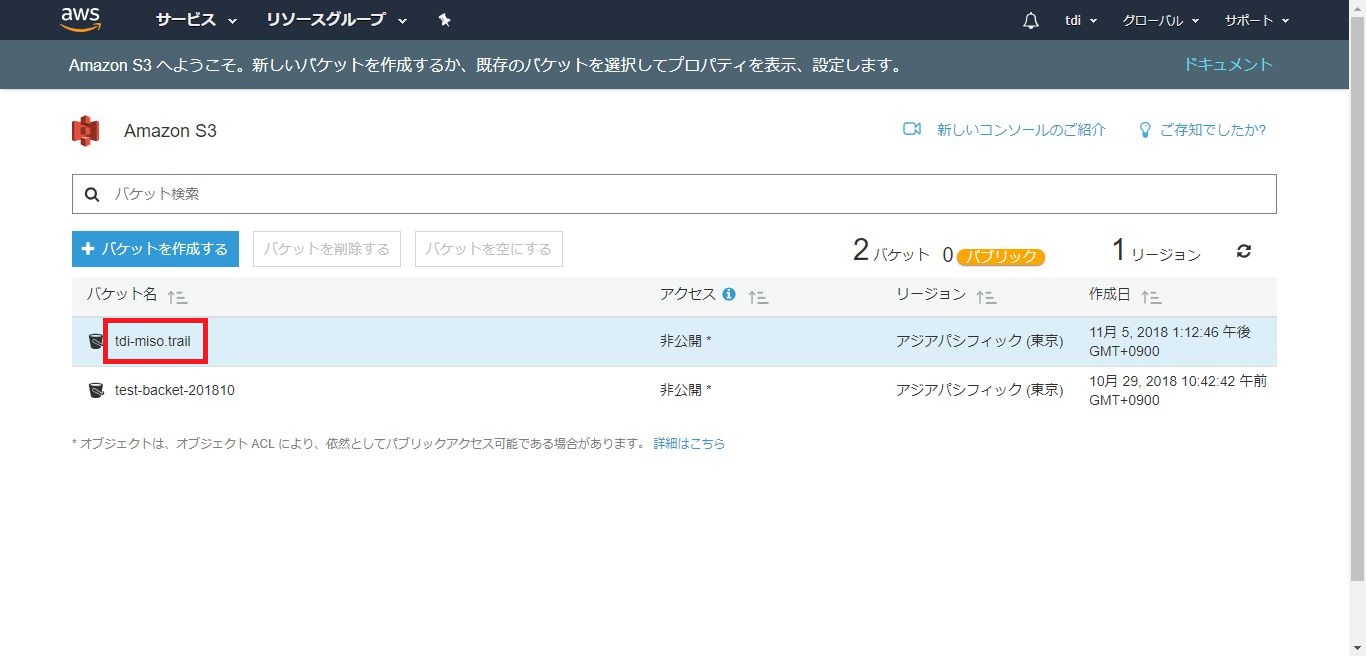Click the 詳細はこちら link
The width and height of the screenshot is (1366, 656).
click(x=689, y=443)
